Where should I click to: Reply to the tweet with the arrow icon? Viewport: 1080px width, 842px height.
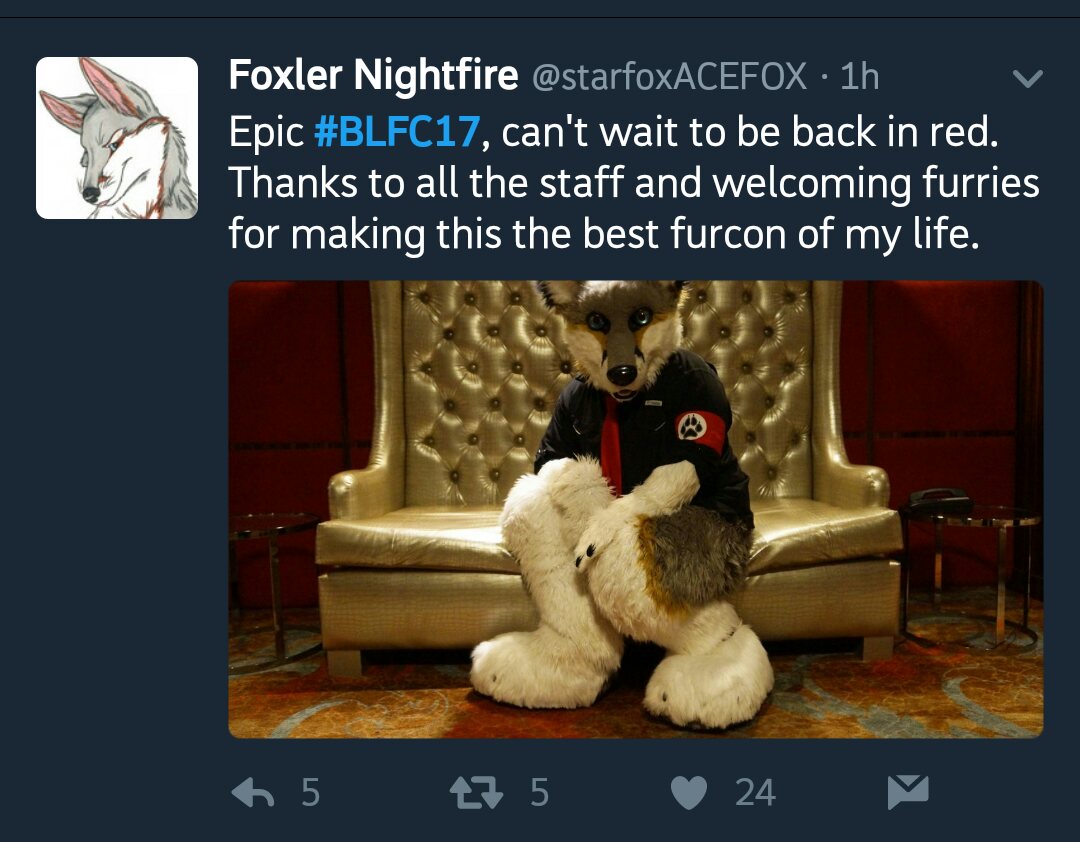click(x=253, y=792)
